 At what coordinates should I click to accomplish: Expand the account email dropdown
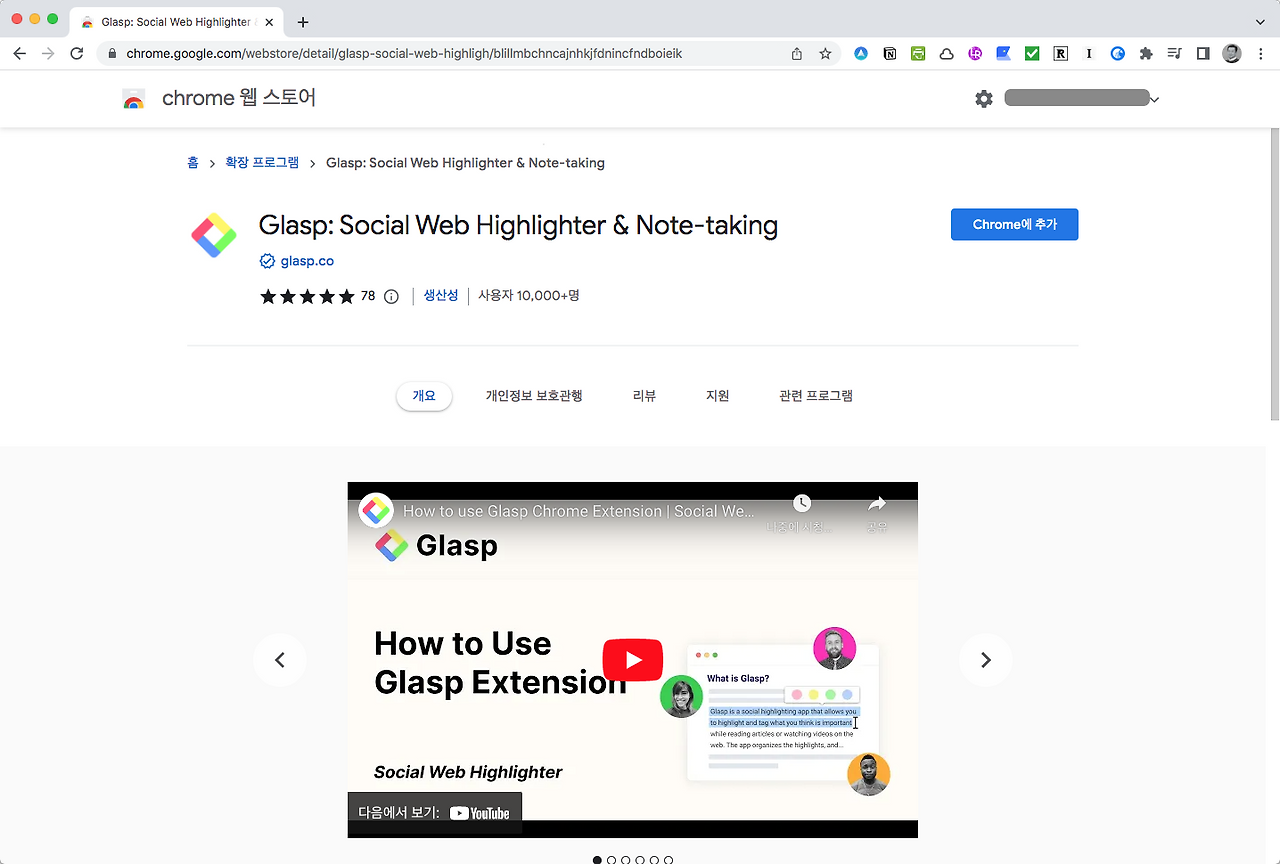tap(1154, 99)
